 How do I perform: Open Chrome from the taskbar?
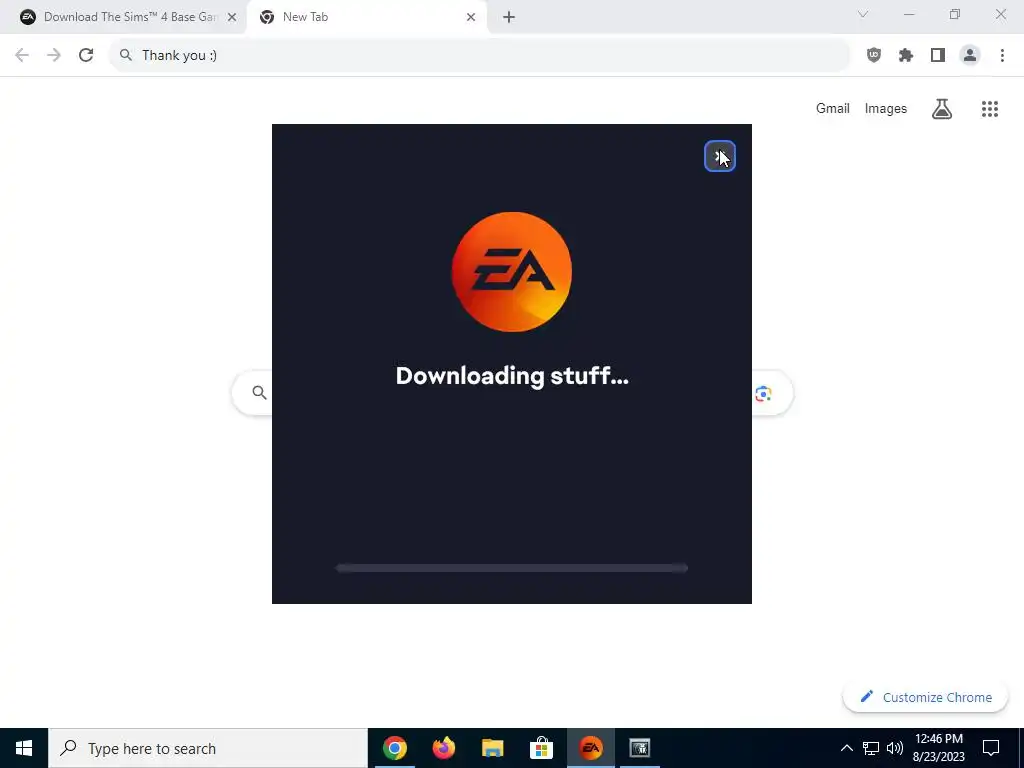coord(394,748)
